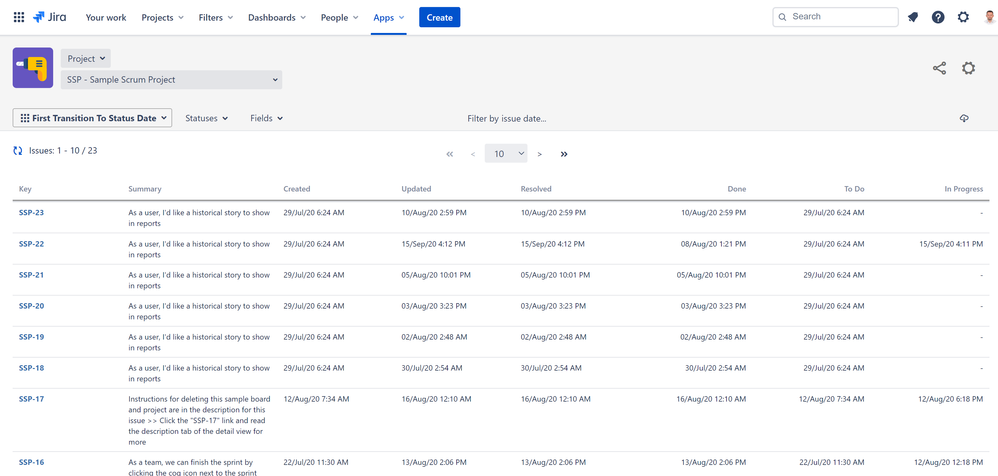Open the page size 10 dropdown
Viewport: 998px width, 476px height.
506,153
